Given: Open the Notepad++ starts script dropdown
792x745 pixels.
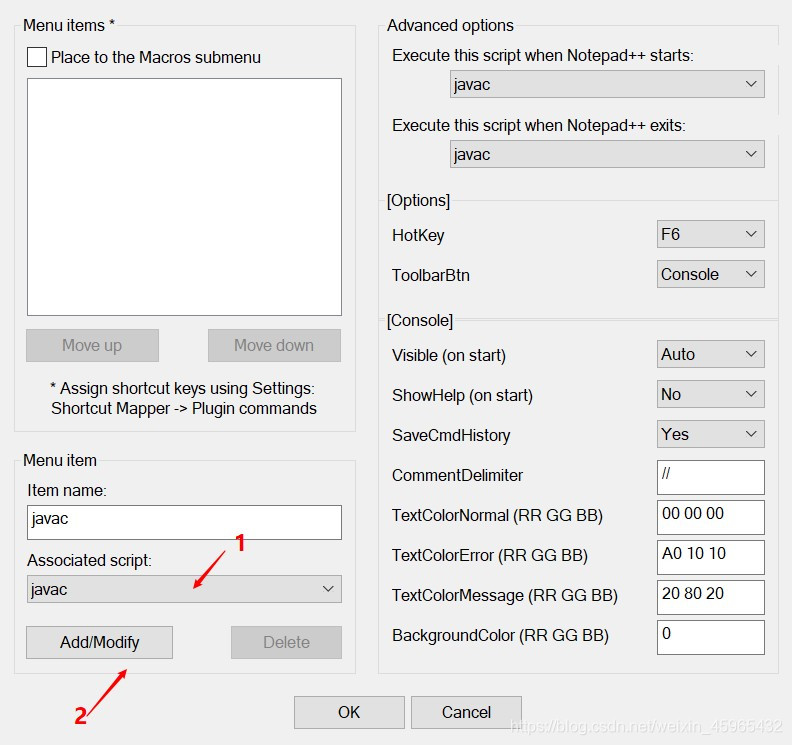Looking at the screenshot, I should [607, 84].
